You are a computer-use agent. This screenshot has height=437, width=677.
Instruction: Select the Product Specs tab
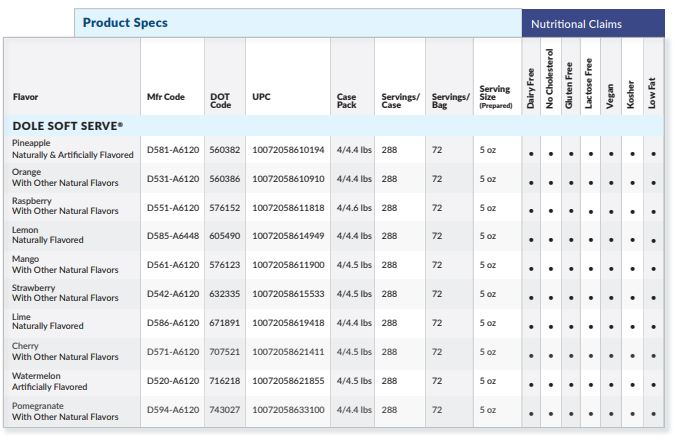point(125,22)
